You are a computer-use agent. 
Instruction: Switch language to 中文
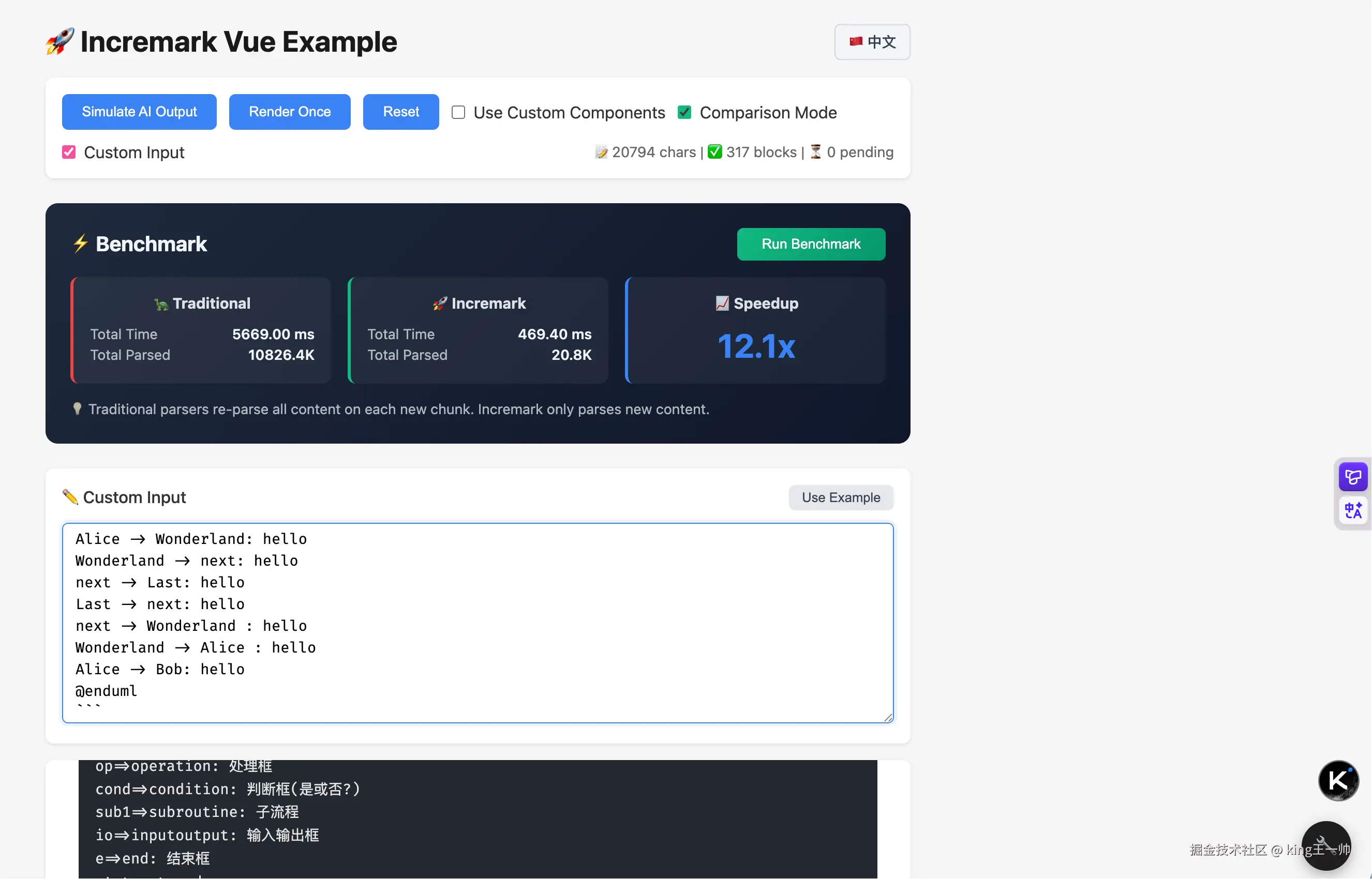coord(872,42)
